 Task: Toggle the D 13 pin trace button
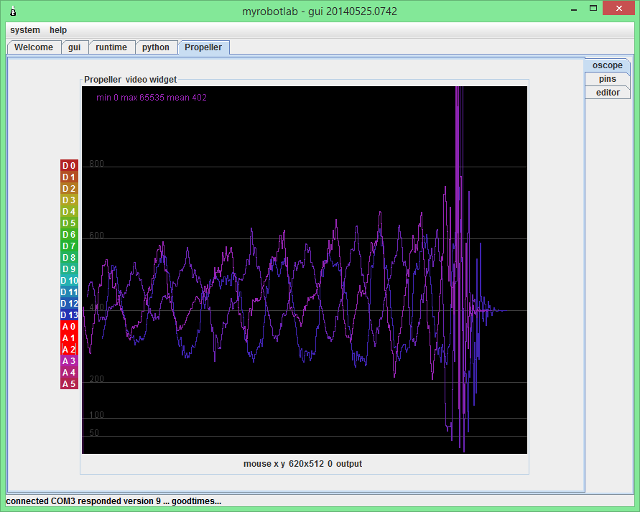click(x=69, y=315)
